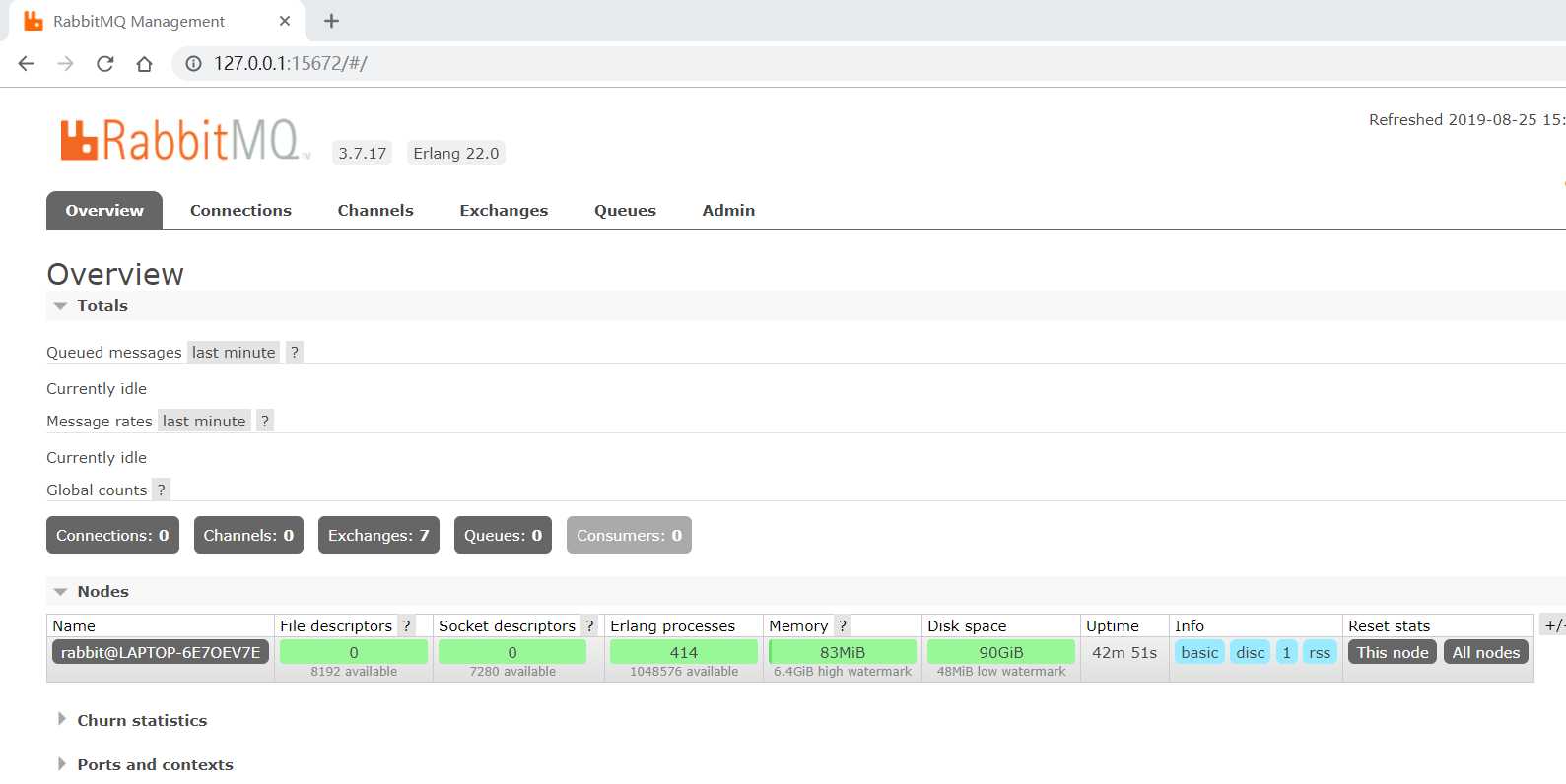Click the Refreshed timestamp text

1466,119
